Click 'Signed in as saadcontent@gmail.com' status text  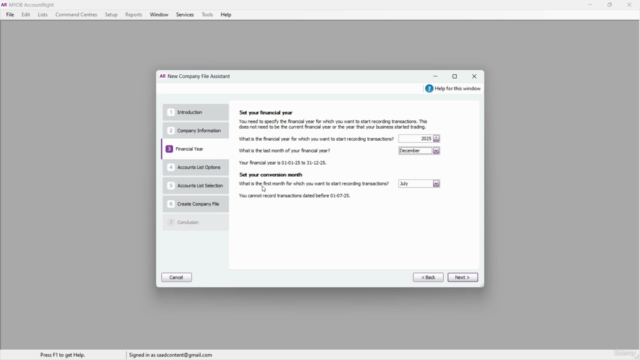(x=171, y=355)
